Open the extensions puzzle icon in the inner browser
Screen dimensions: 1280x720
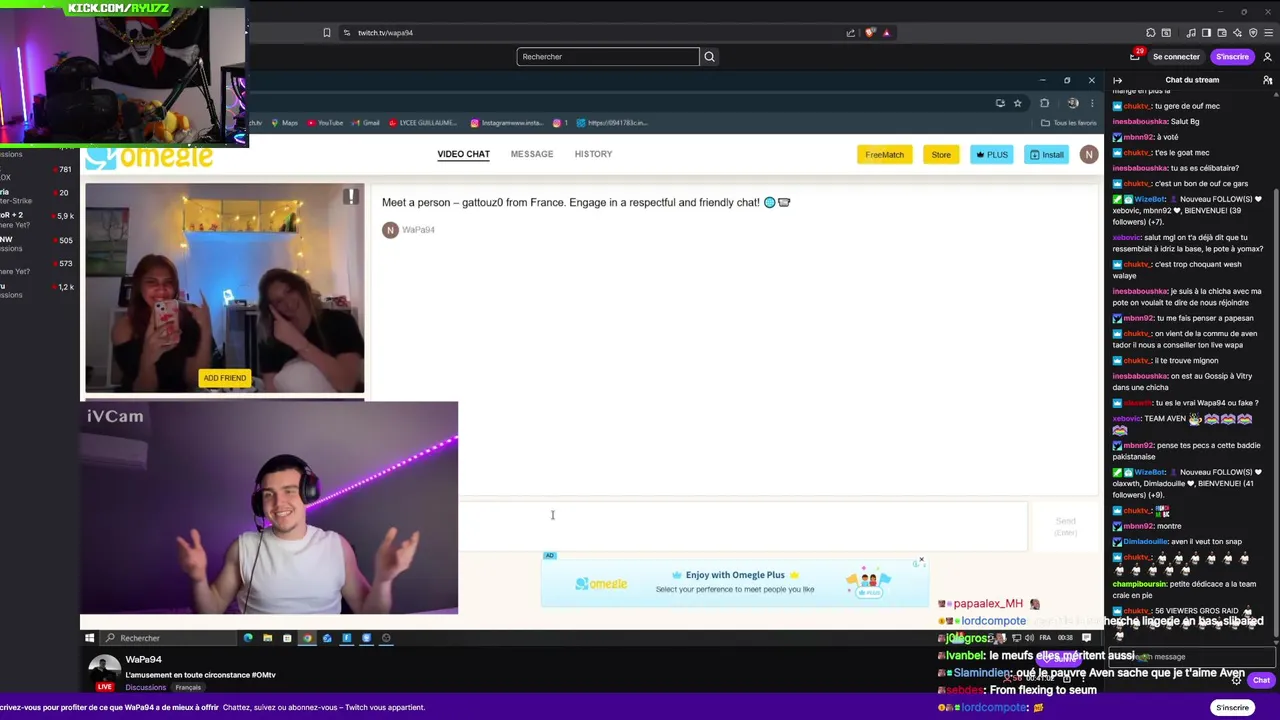[x=1044, y=103]
